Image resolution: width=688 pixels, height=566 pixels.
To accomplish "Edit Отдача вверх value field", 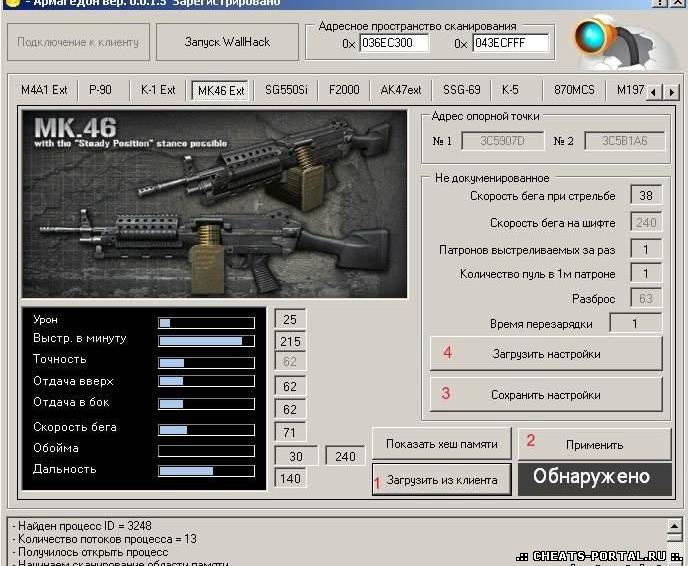I will tap(290, 386).
